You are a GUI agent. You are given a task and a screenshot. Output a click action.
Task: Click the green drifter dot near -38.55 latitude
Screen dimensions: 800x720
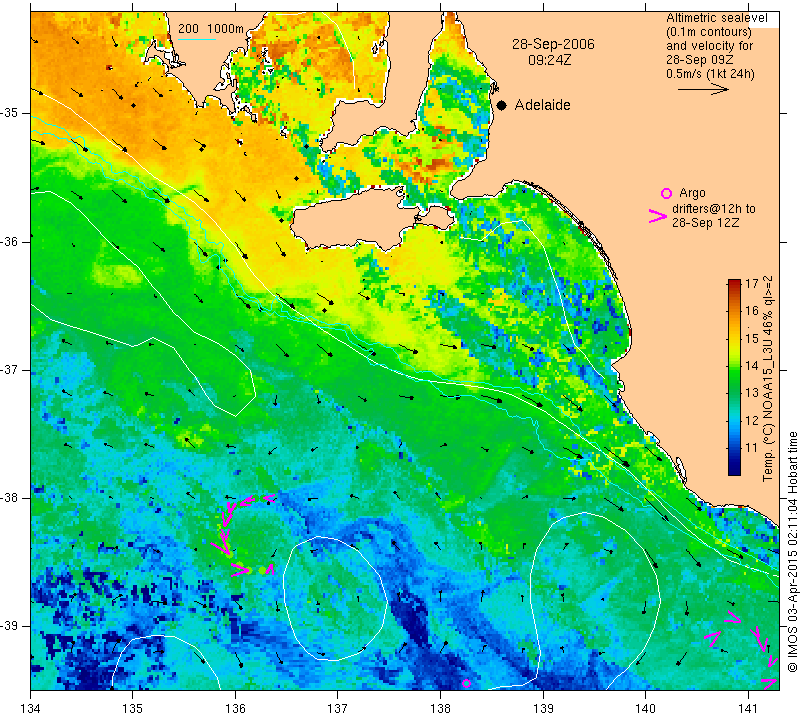262,570
